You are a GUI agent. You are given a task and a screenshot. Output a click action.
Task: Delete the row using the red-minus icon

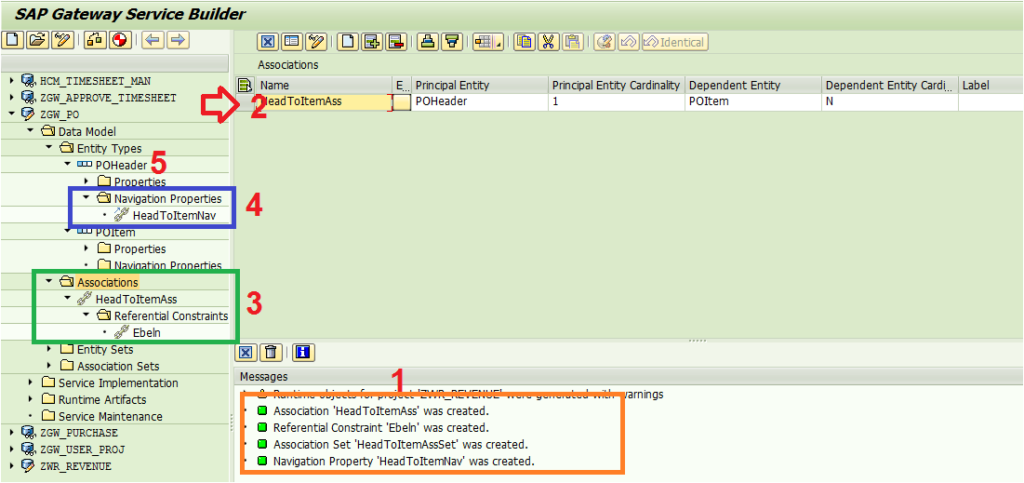[x=396, y=42]
